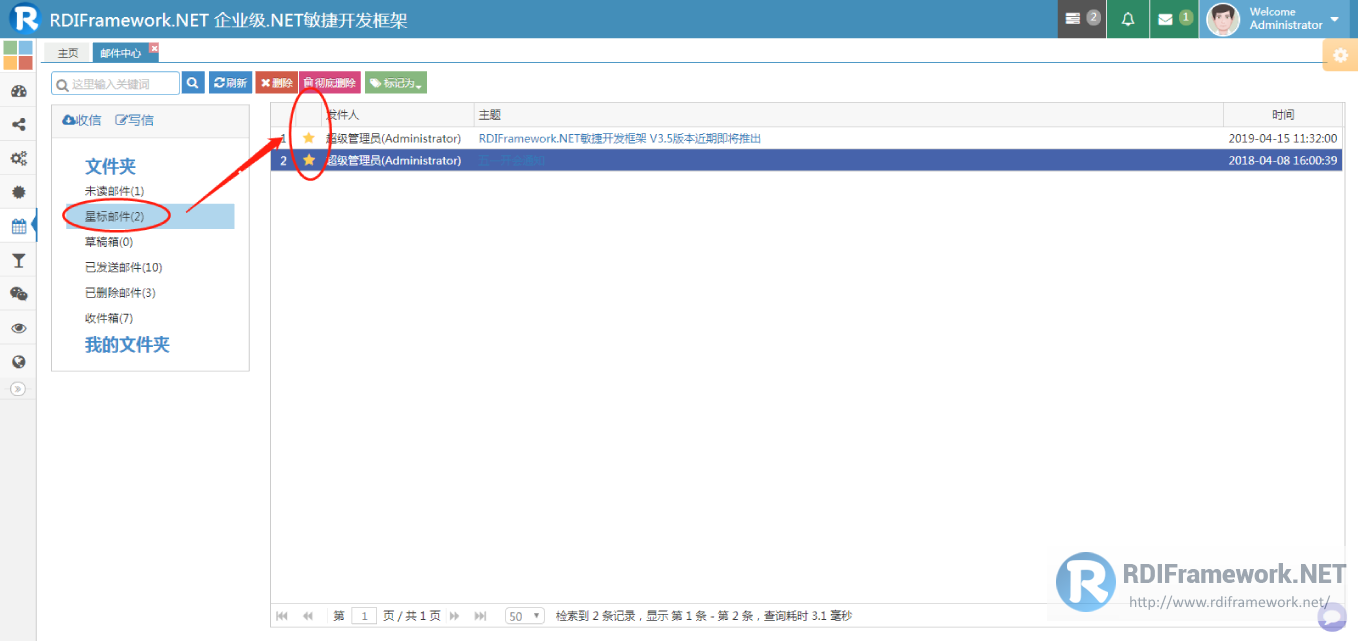Click the notification bell icon
1358x641 pixels.
(x=1128, y=19)
